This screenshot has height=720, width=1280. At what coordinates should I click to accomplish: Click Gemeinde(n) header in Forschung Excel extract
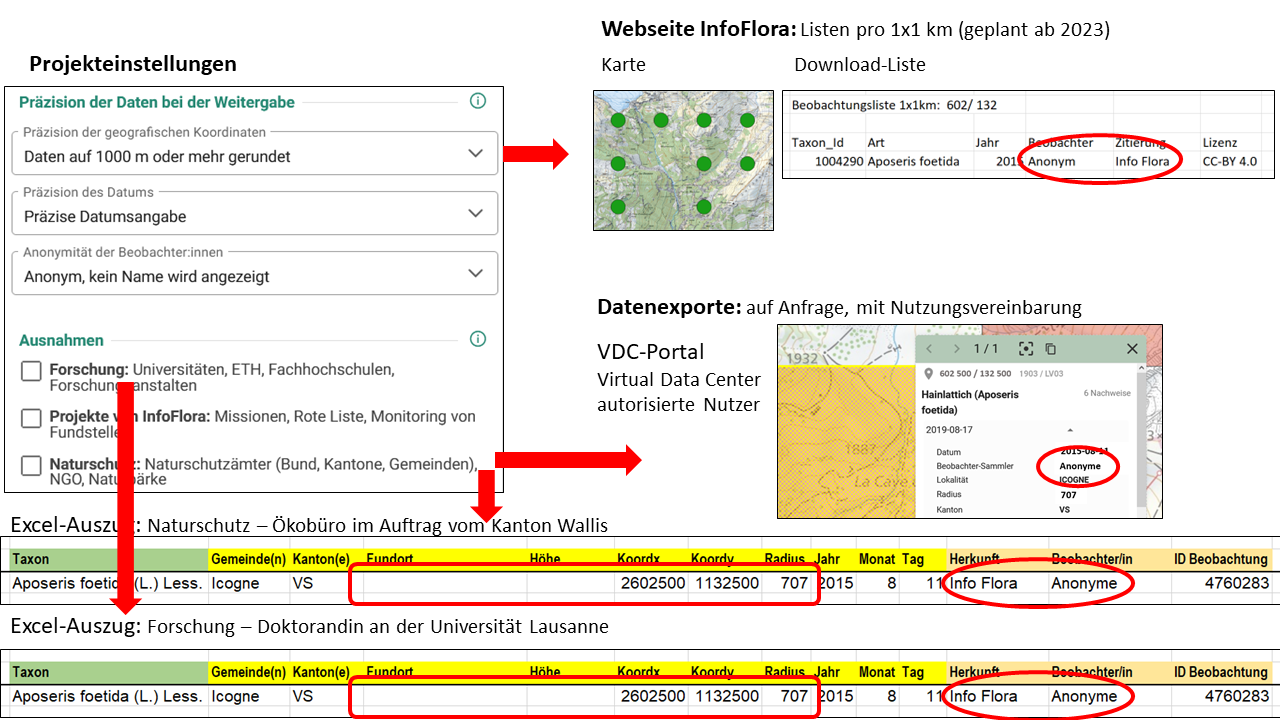tap(248, 672)
